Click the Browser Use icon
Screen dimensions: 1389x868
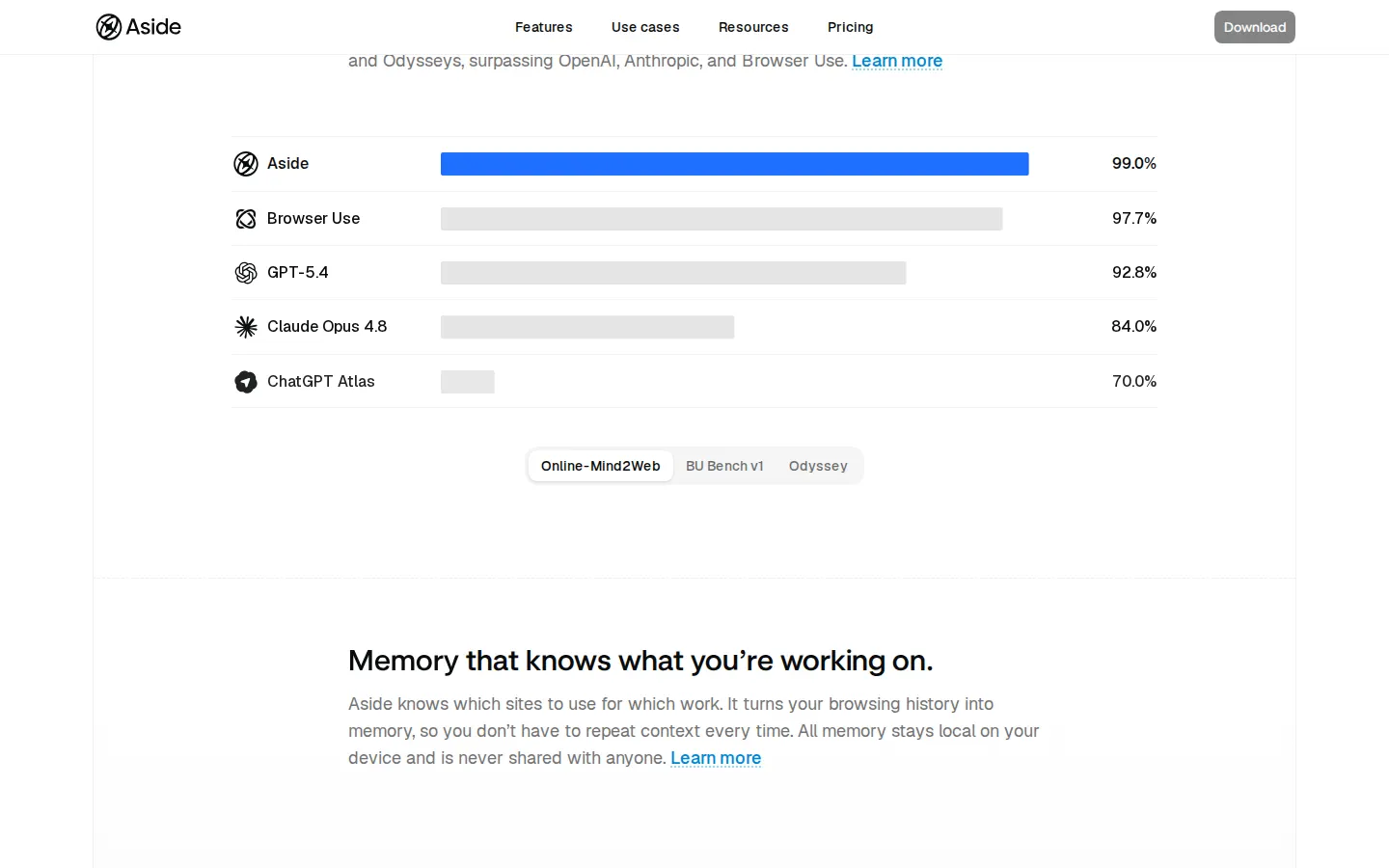(246, 219)
